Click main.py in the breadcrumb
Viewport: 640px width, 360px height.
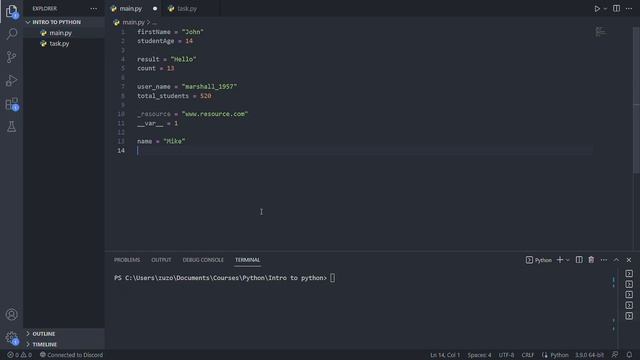tap(133, 22)
